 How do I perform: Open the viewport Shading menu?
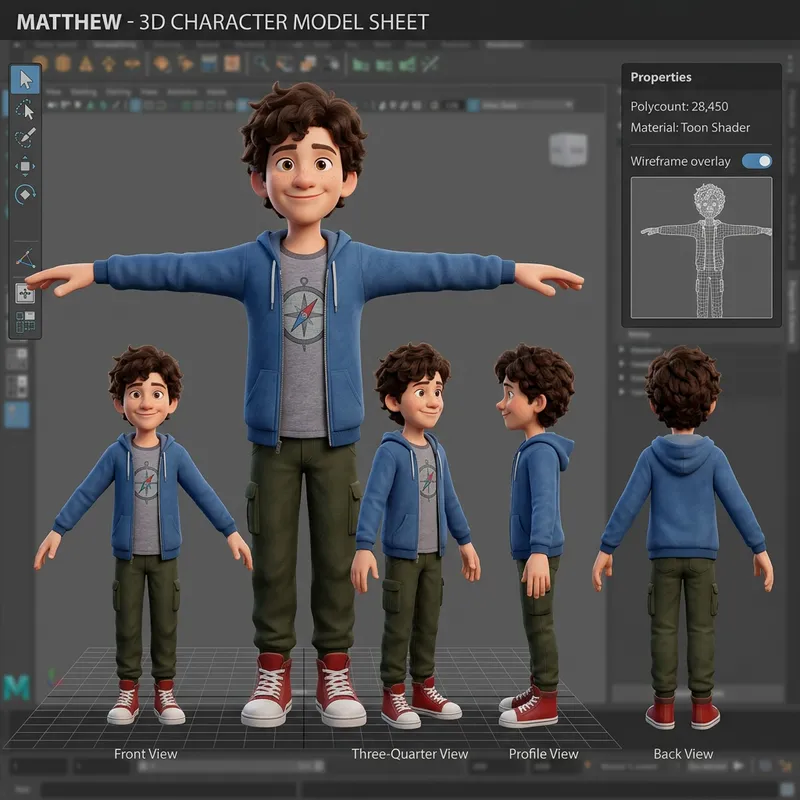coord(84,93)
